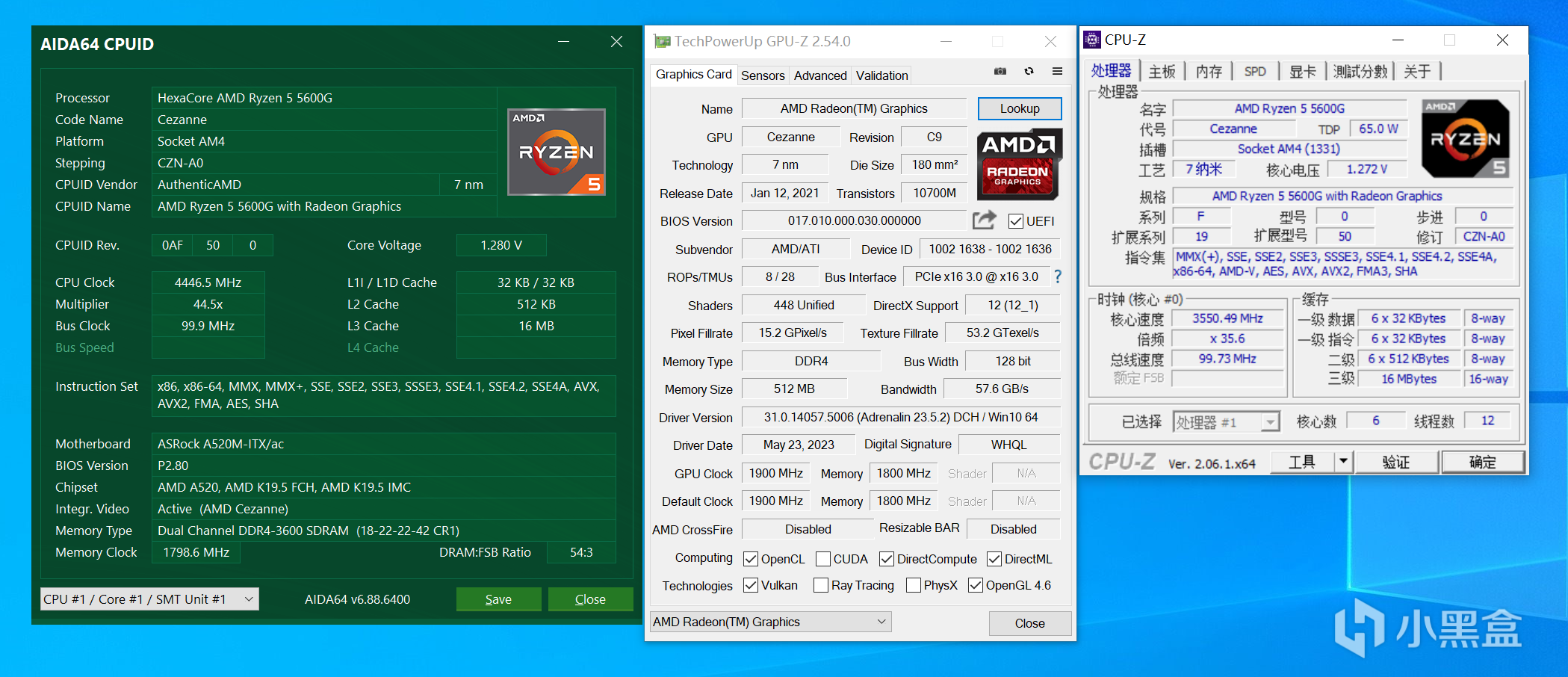Click the Core Voltage value 1.280 V
Viewport: 1568px width, 677px height.
pyautogui.click(x=501, y=245)
